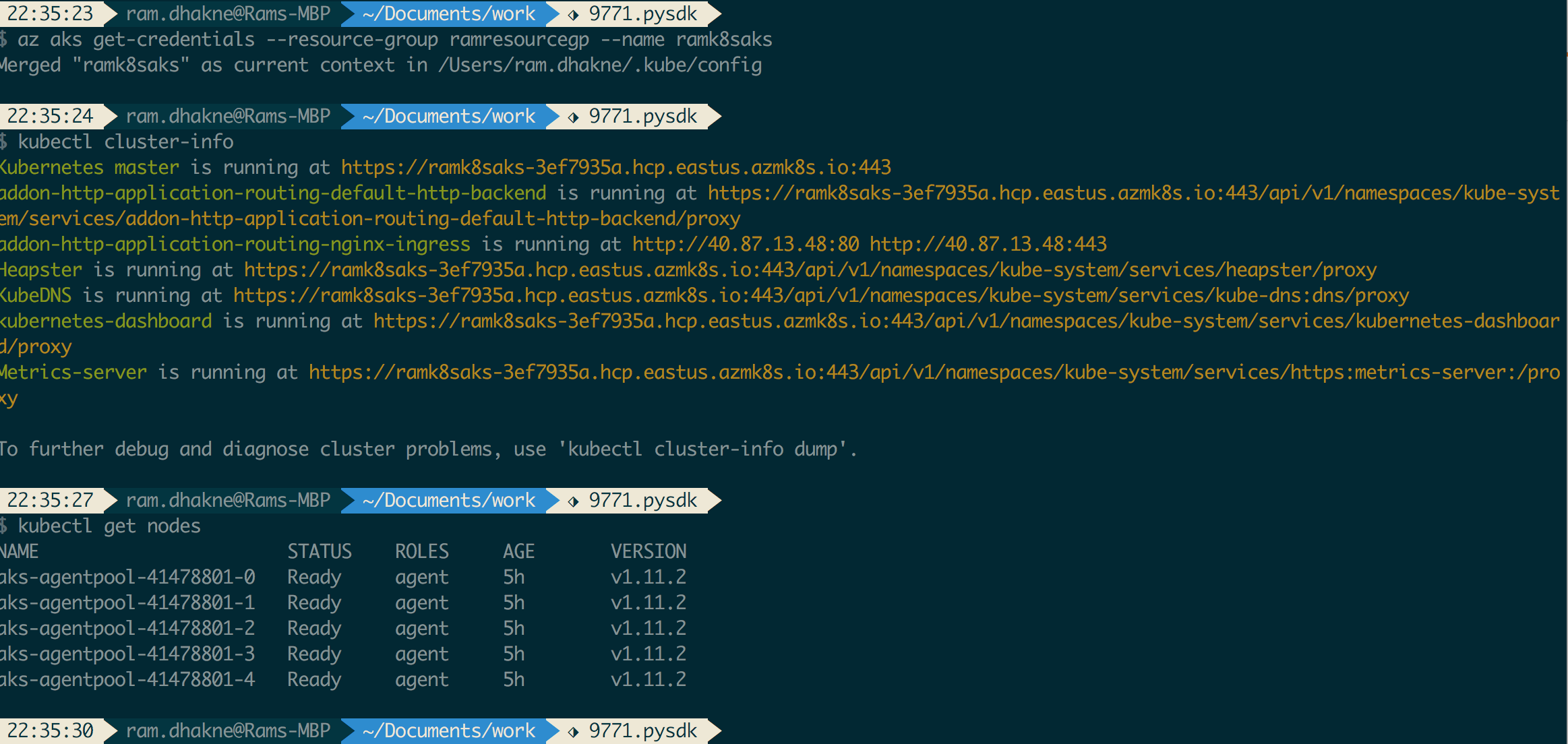
Task: Click the AGE column header
Action: [x=519, y=551]
